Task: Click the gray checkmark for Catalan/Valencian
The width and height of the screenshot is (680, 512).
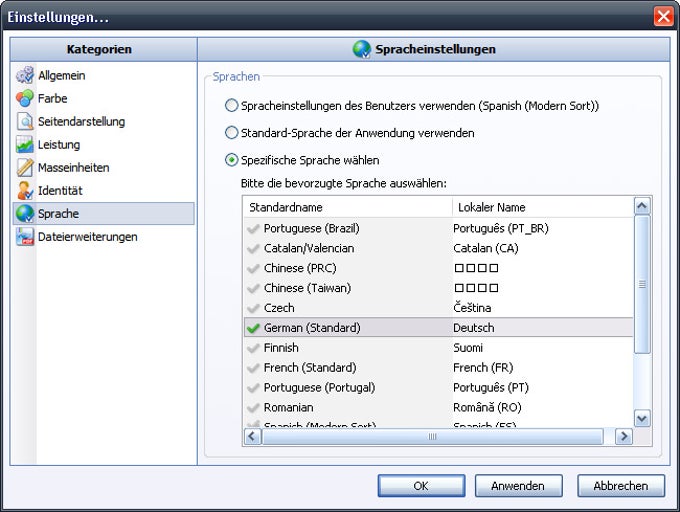Action: pyautogui.click(x=253, y=248)
